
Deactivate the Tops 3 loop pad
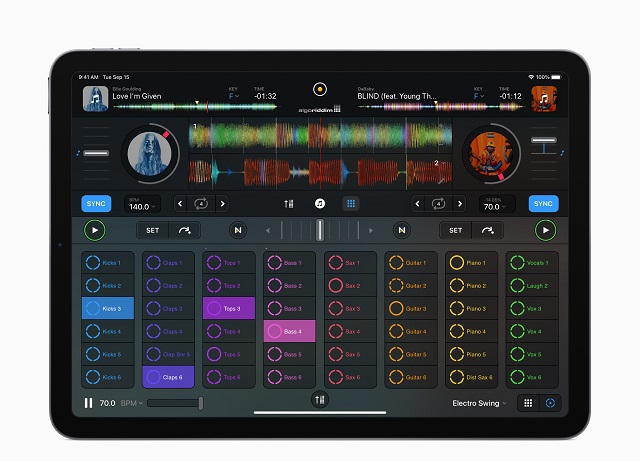click(x=229, y=308)
